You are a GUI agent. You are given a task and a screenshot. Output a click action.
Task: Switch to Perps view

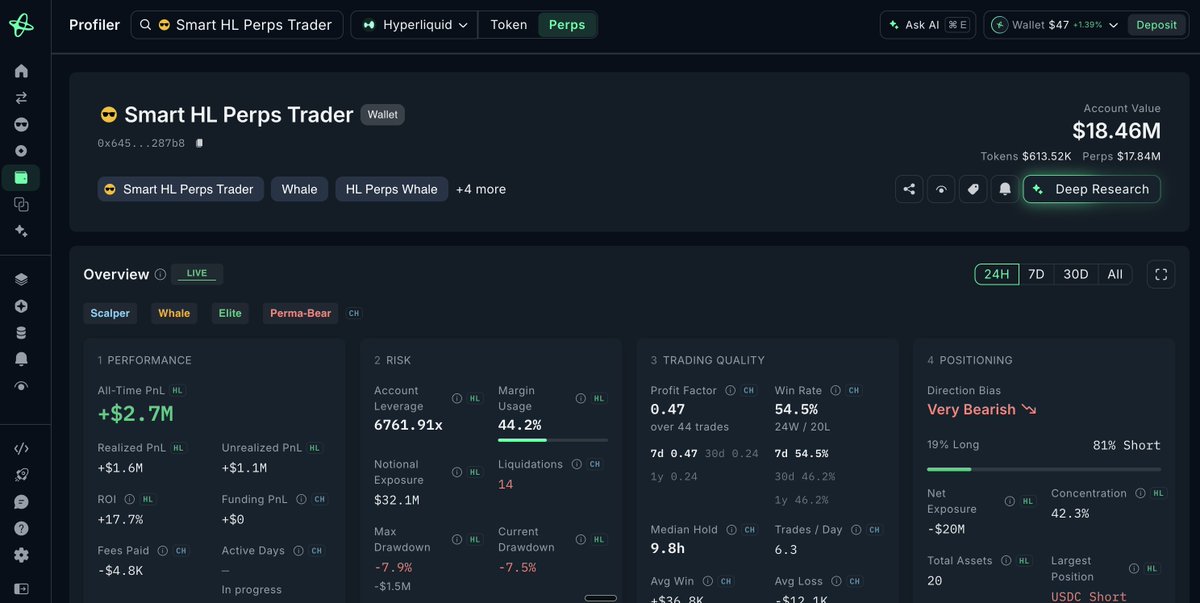567,25
